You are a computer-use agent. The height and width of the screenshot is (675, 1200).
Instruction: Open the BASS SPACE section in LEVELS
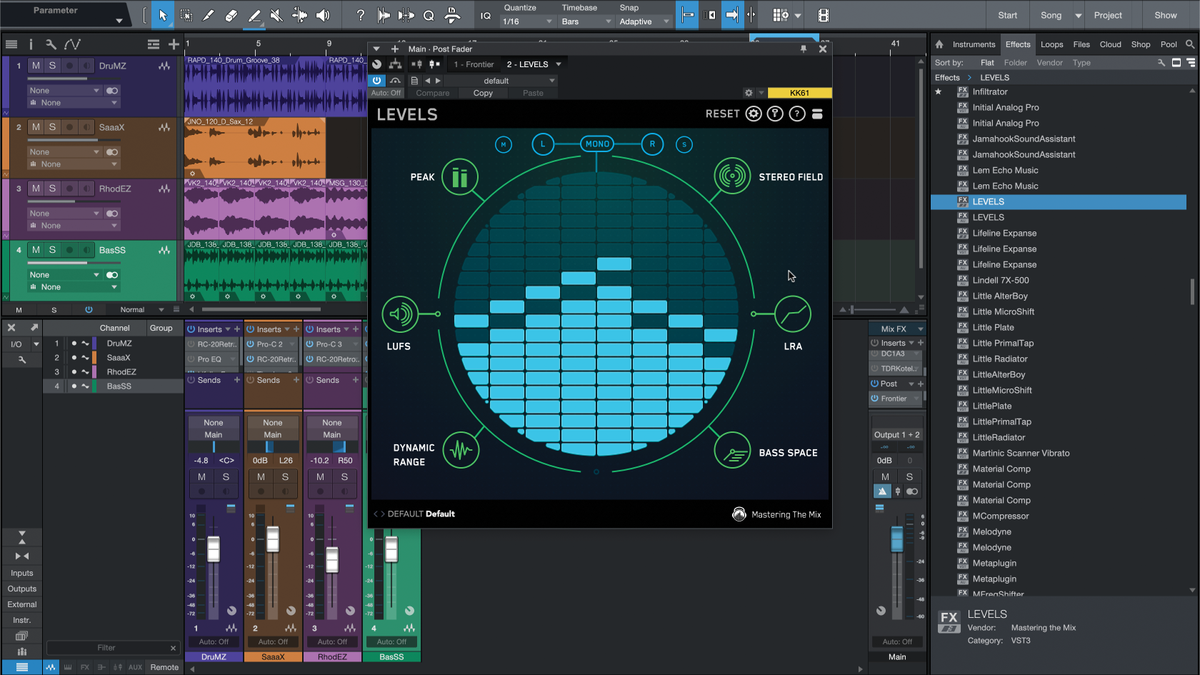coord(734,450)
